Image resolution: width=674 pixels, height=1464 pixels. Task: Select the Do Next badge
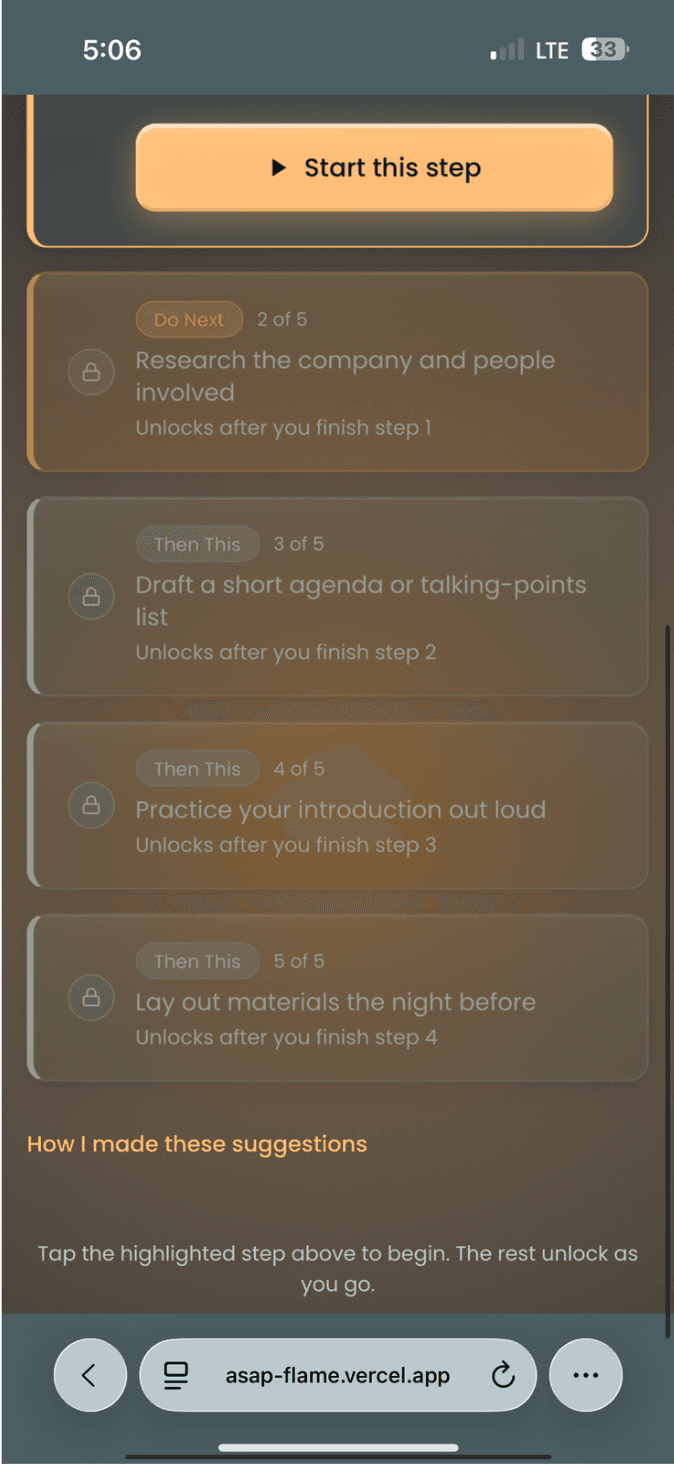(x=189, y=320)
